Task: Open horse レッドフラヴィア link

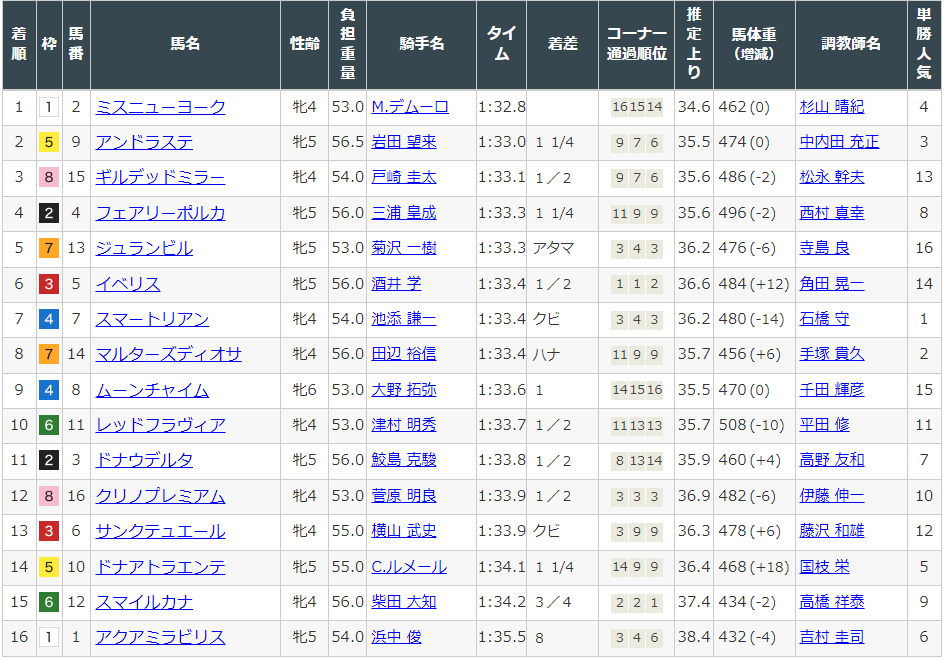Action: pos(160,425)
